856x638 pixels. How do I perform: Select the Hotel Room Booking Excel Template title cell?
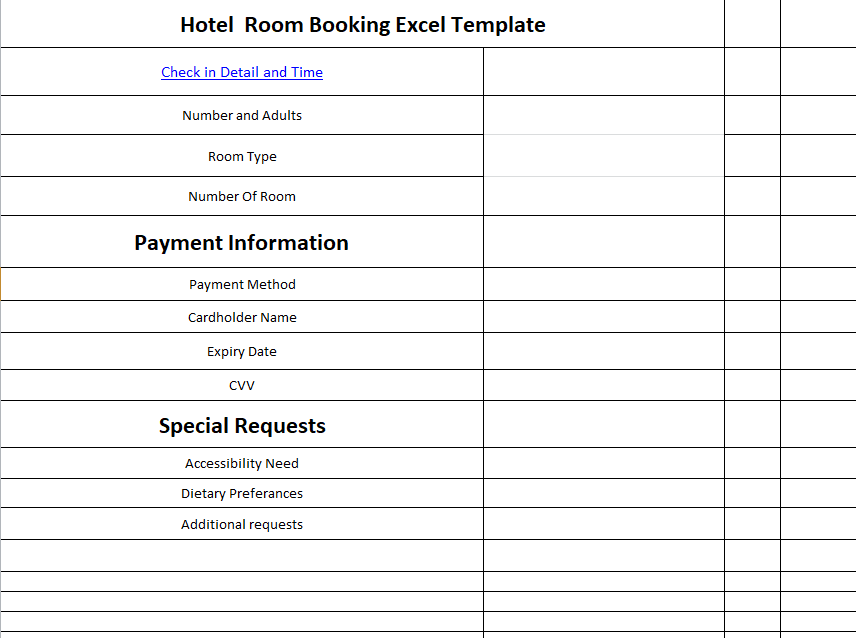362,25
